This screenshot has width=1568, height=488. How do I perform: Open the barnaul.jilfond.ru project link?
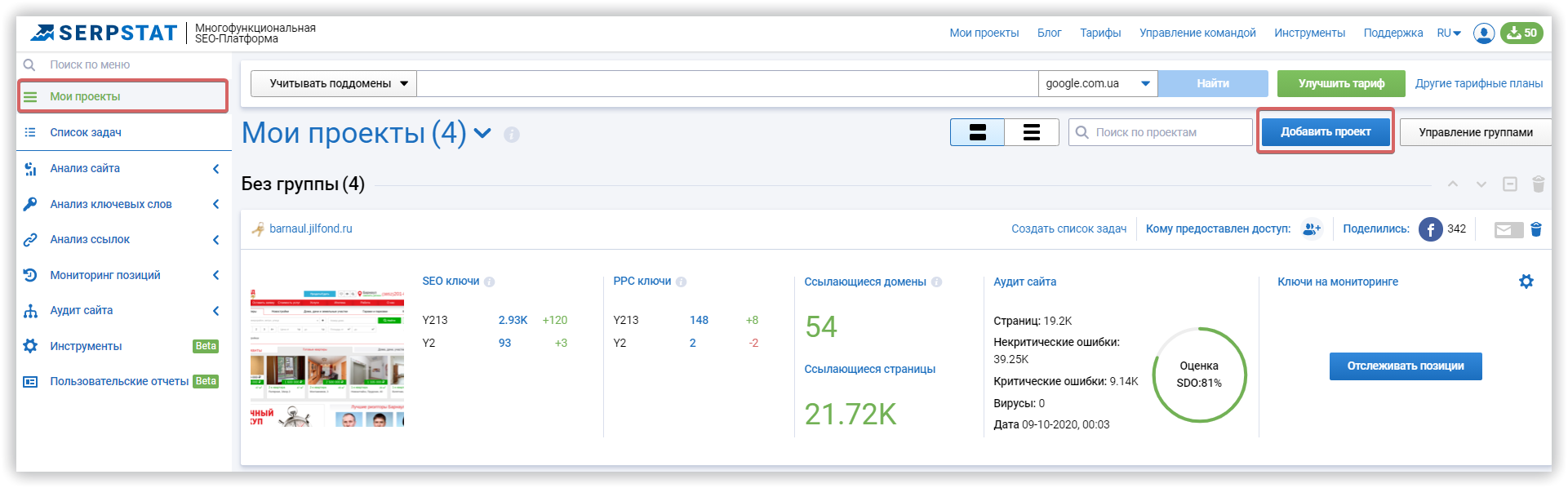(311, 229)
